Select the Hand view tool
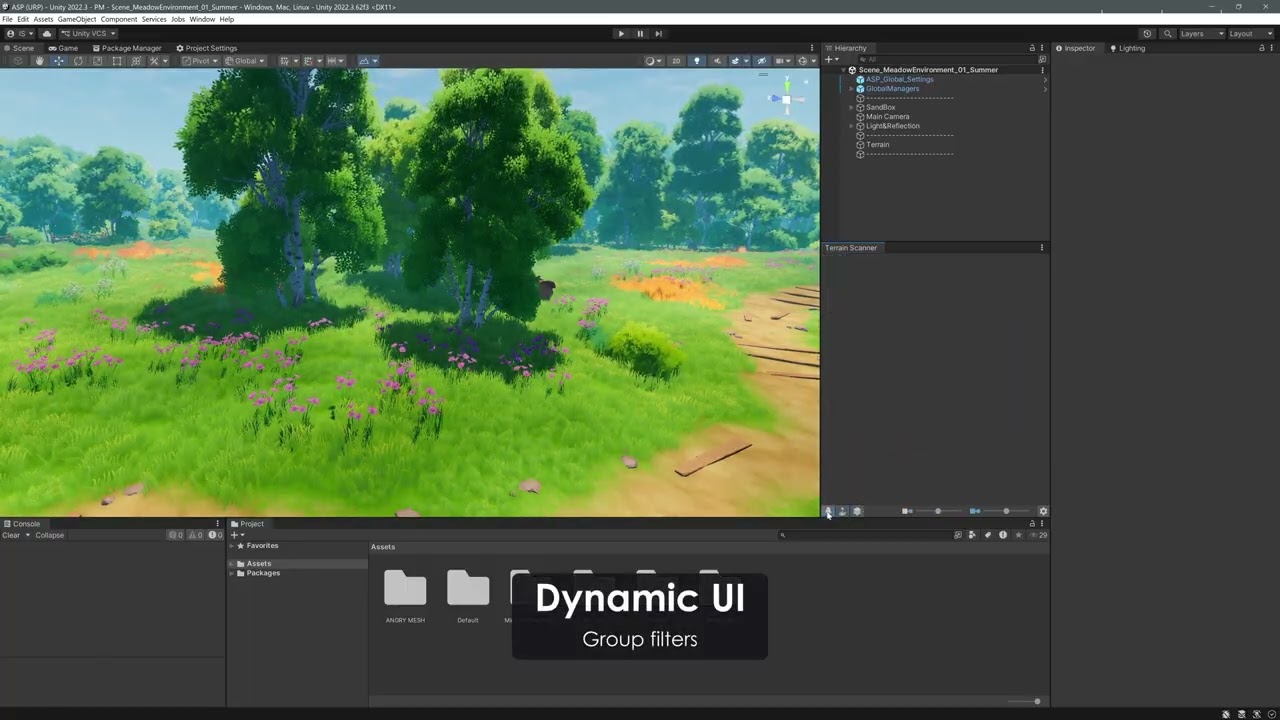The image size is (1280, 720). coord(39,61)
